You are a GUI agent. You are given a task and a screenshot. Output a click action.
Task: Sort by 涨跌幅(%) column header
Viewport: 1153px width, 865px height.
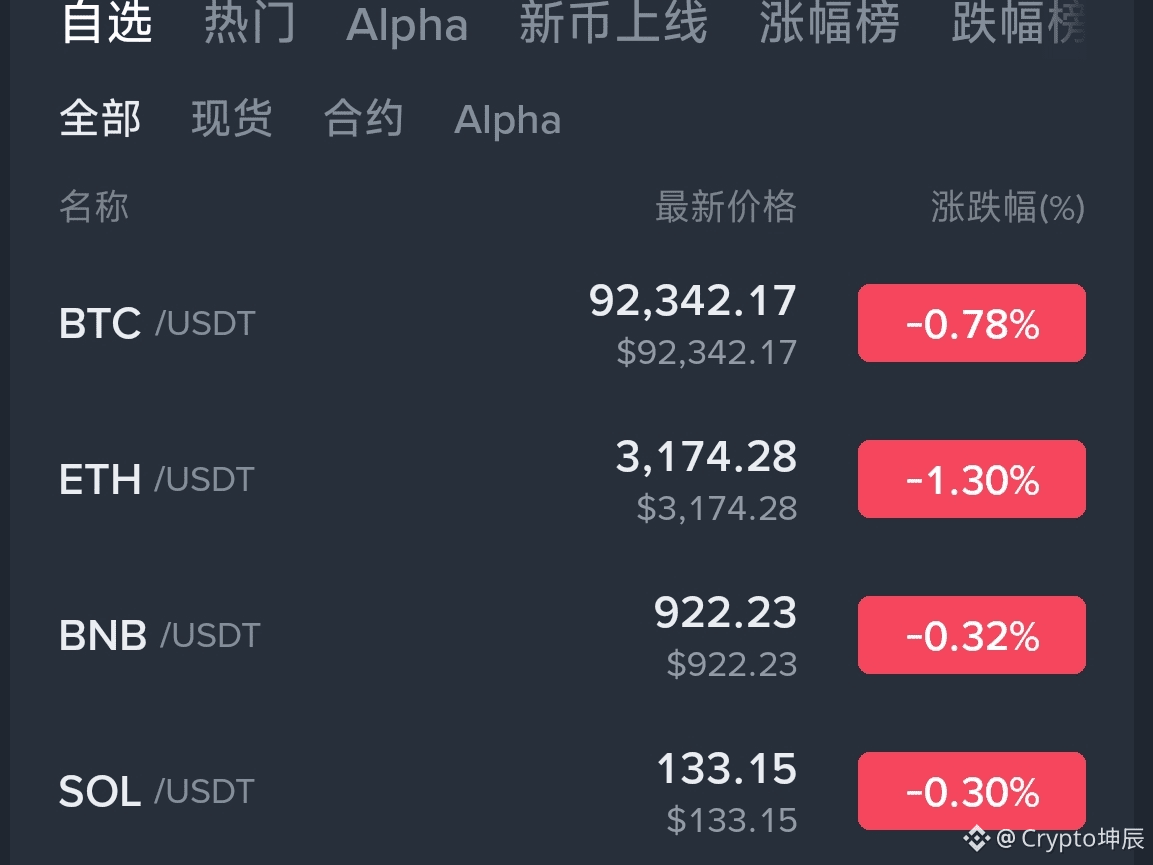(x=1005, y=207)
